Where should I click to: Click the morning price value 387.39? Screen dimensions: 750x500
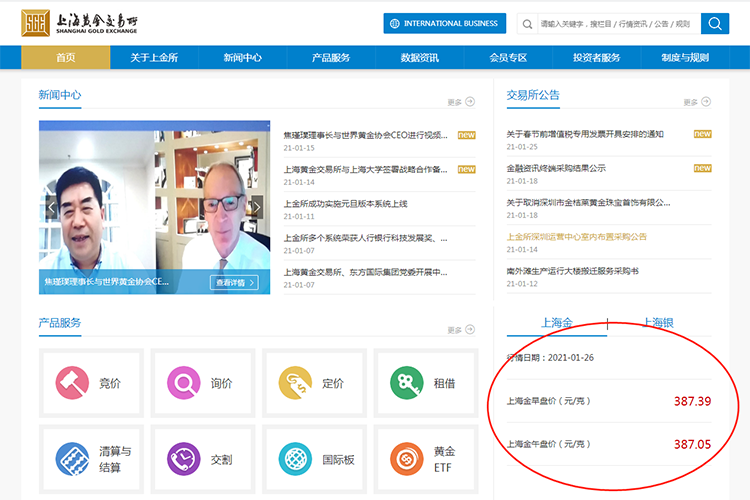[692, 401]
